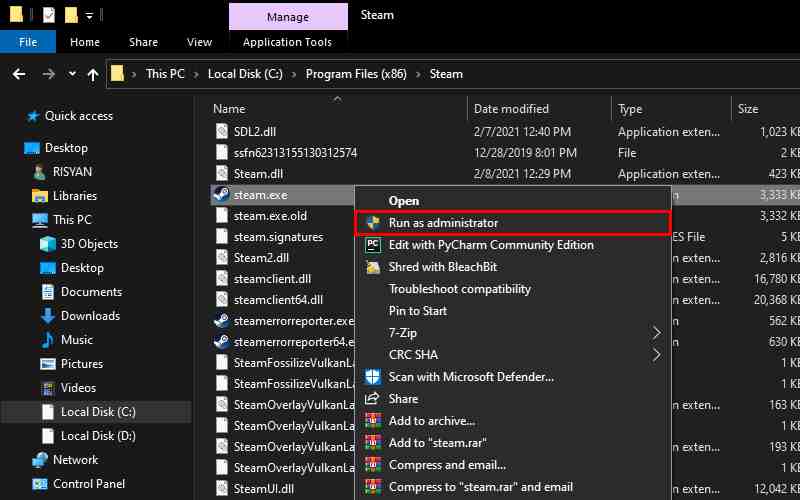Click Program Files (x86) in address bar

pyautogui.click(x=356, y=74)
